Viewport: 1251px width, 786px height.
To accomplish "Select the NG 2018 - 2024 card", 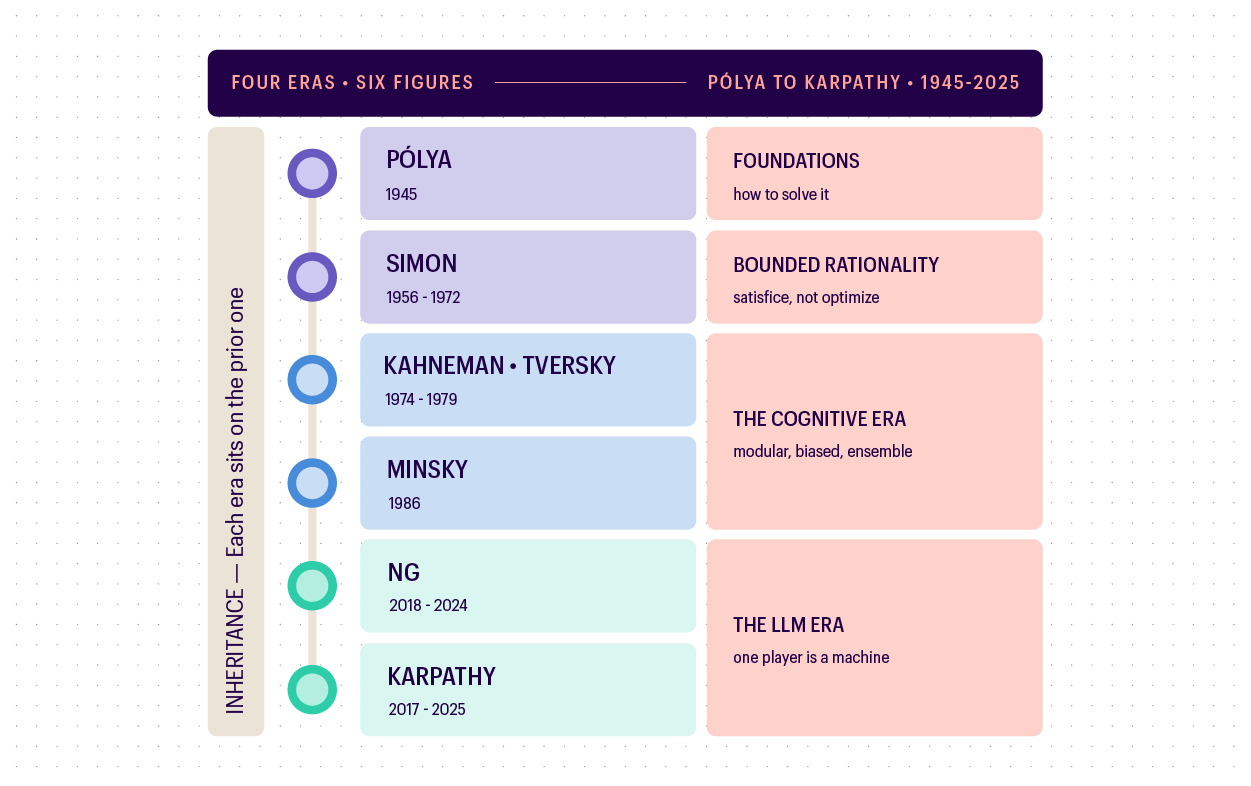I will point(528,586).
